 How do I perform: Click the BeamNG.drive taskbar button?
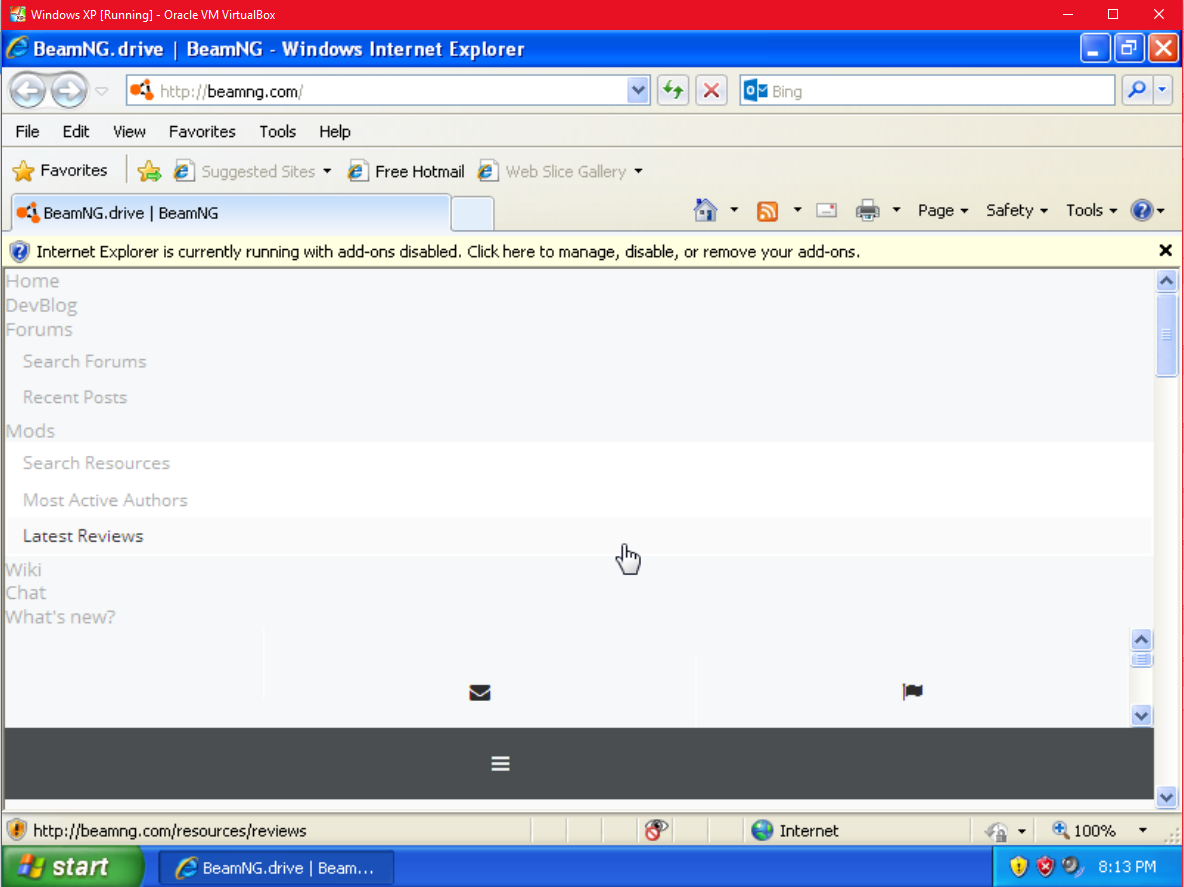tap(276, 867)
